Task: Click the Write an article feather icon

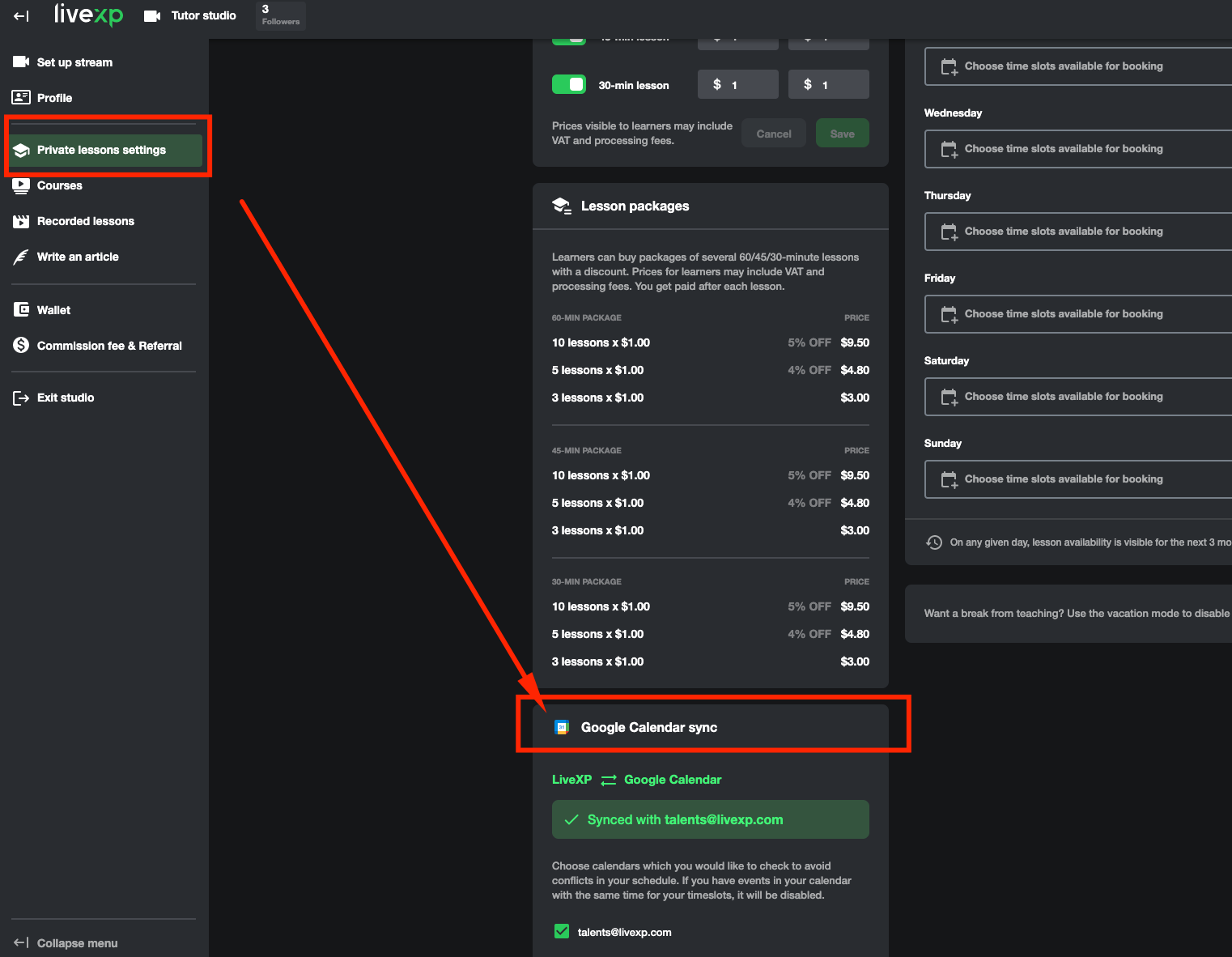Action: [21, 257]
